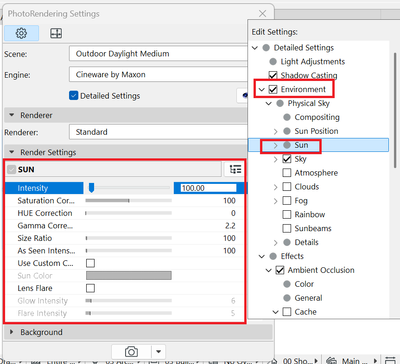
Task: Select the Color item under Ambient Occlusion
Action: click(x=304, y=284)
